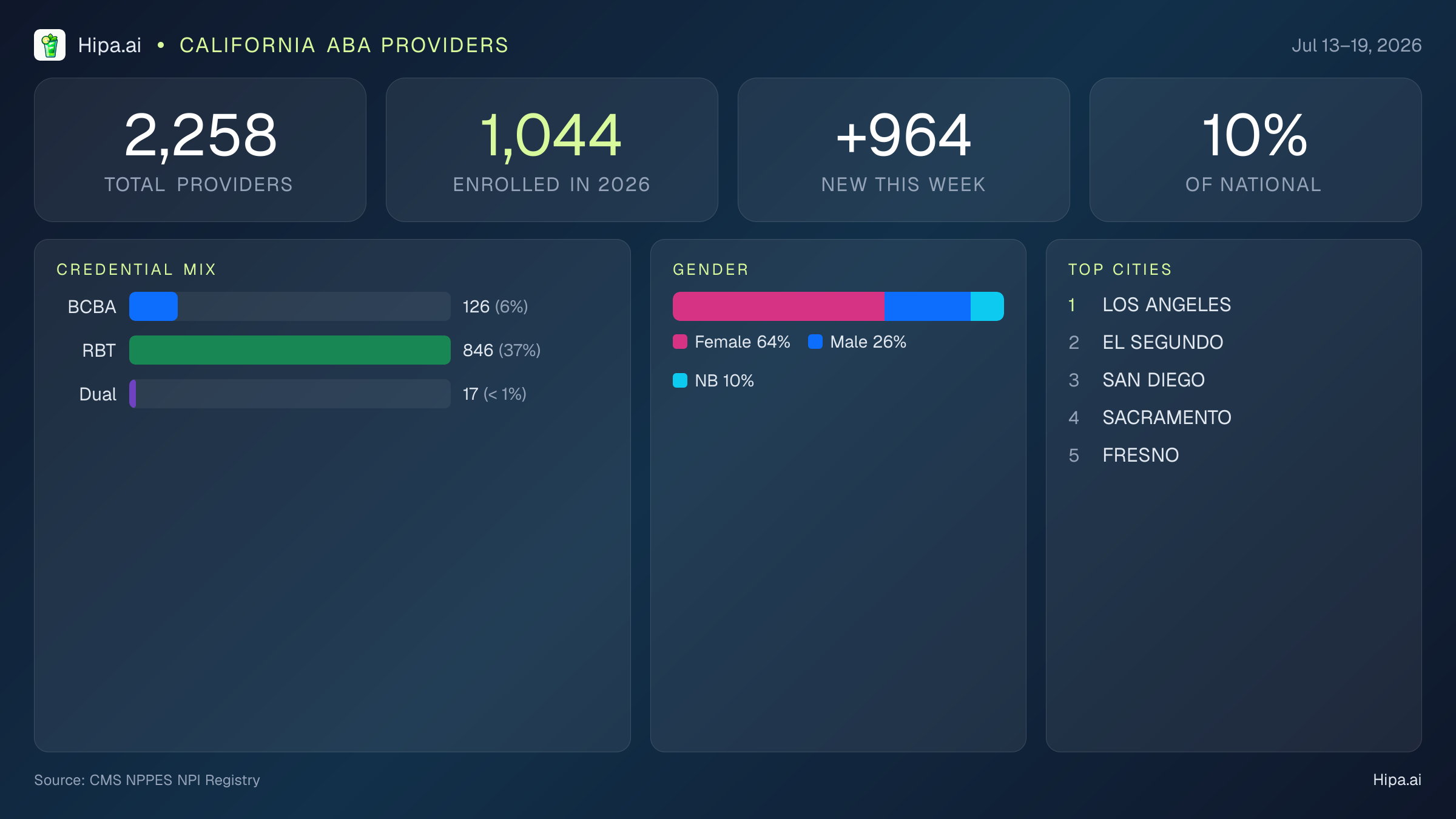The width and height of the screenshot is (1456, 819).
Task: Click the green RBT bar
Action: 290,350
